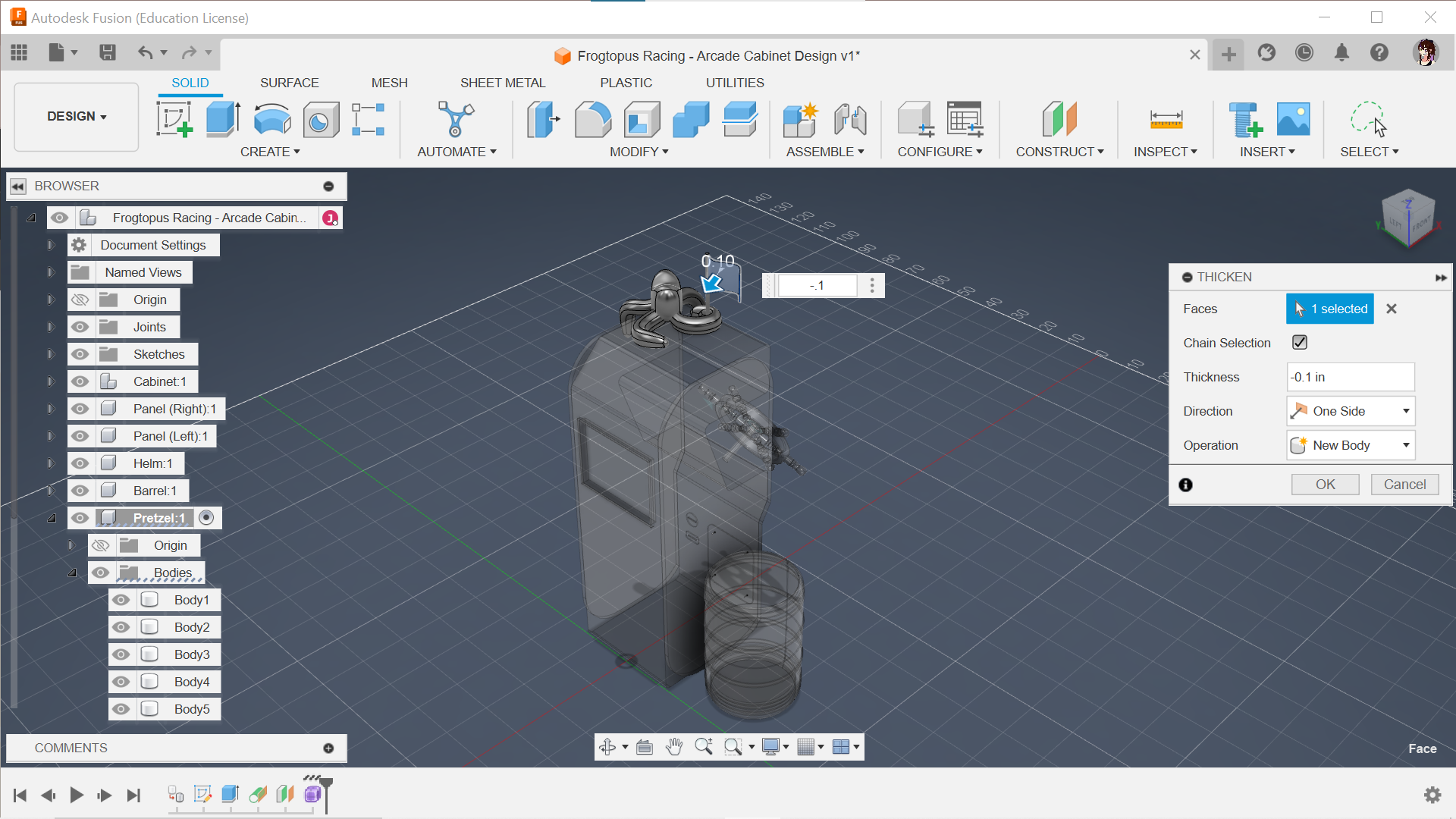1456x819 pixels.
Task: Click OK to confirm THICKEN operation
Action: click(1324, 484)
